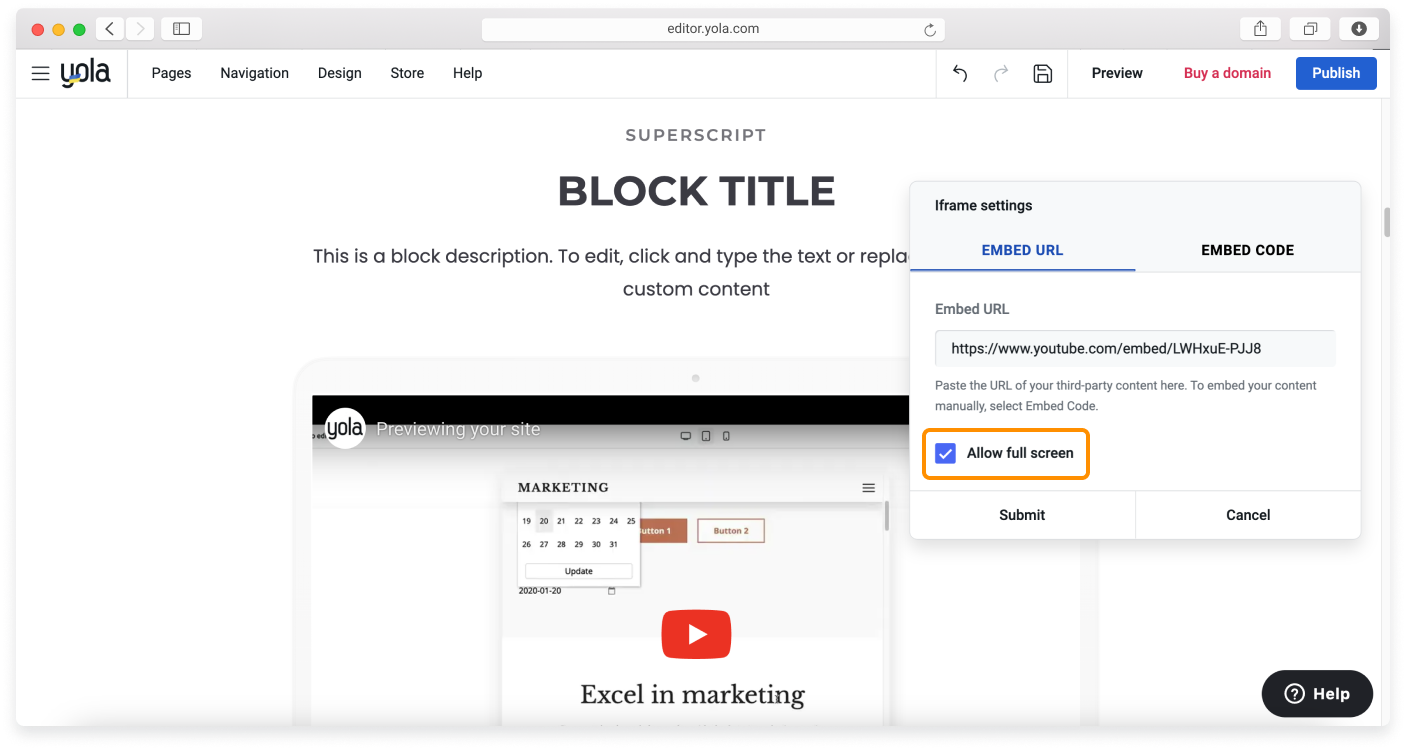Click the Embed URL input field
This screenshot has width=1406, height=750.
(1134, 348)
